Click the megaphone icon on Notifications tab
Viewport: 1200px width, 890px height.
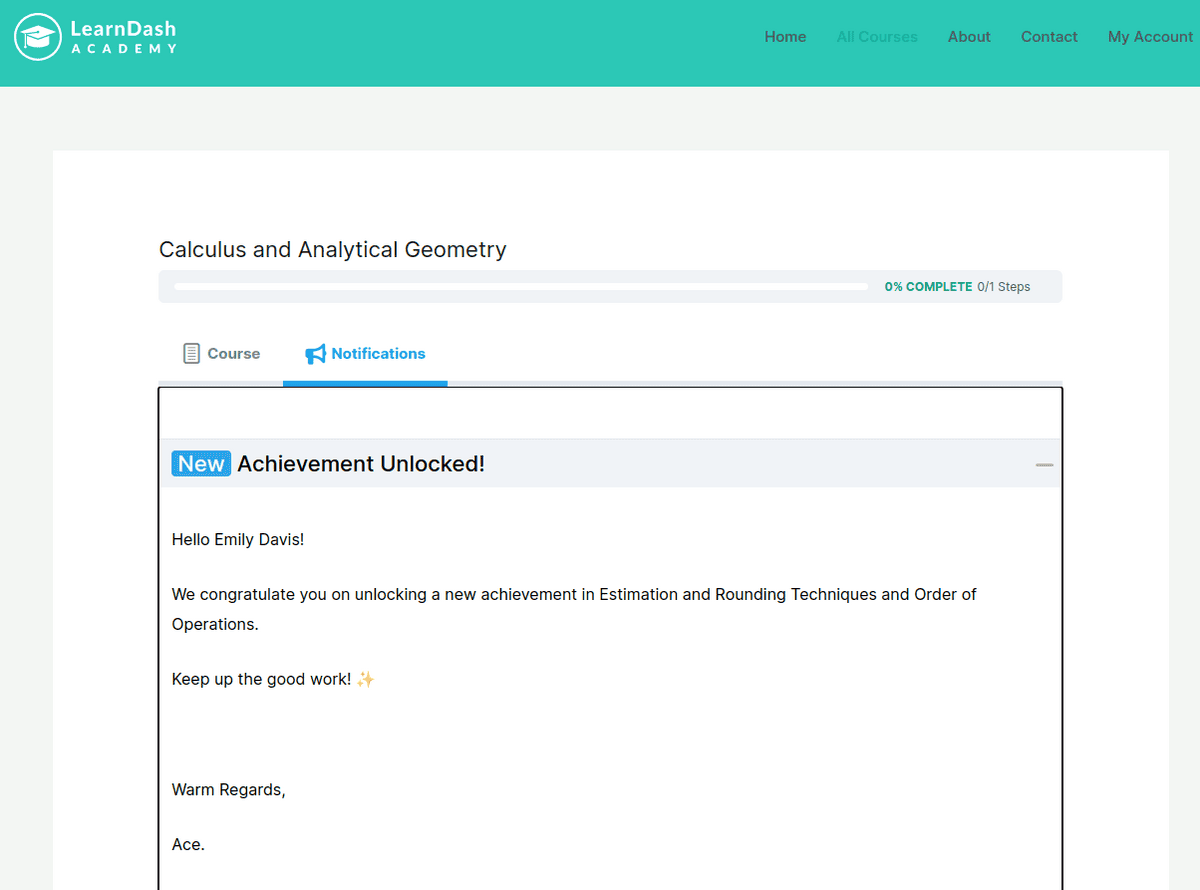click(315, 354)
